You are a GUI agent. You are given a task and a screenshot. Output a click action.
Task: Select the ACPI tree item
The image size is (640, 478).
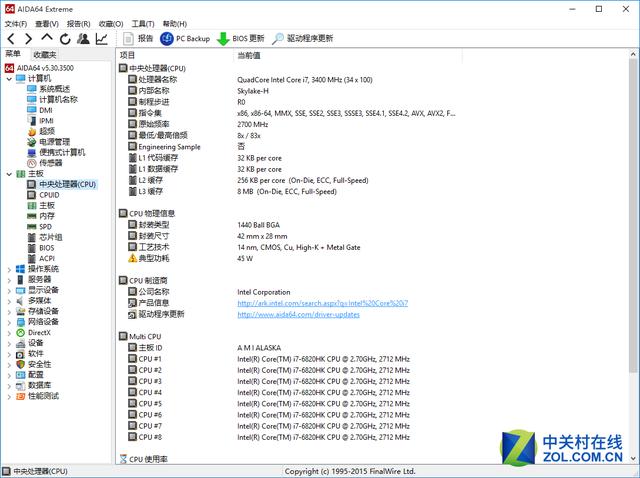(x=41, y=258)
